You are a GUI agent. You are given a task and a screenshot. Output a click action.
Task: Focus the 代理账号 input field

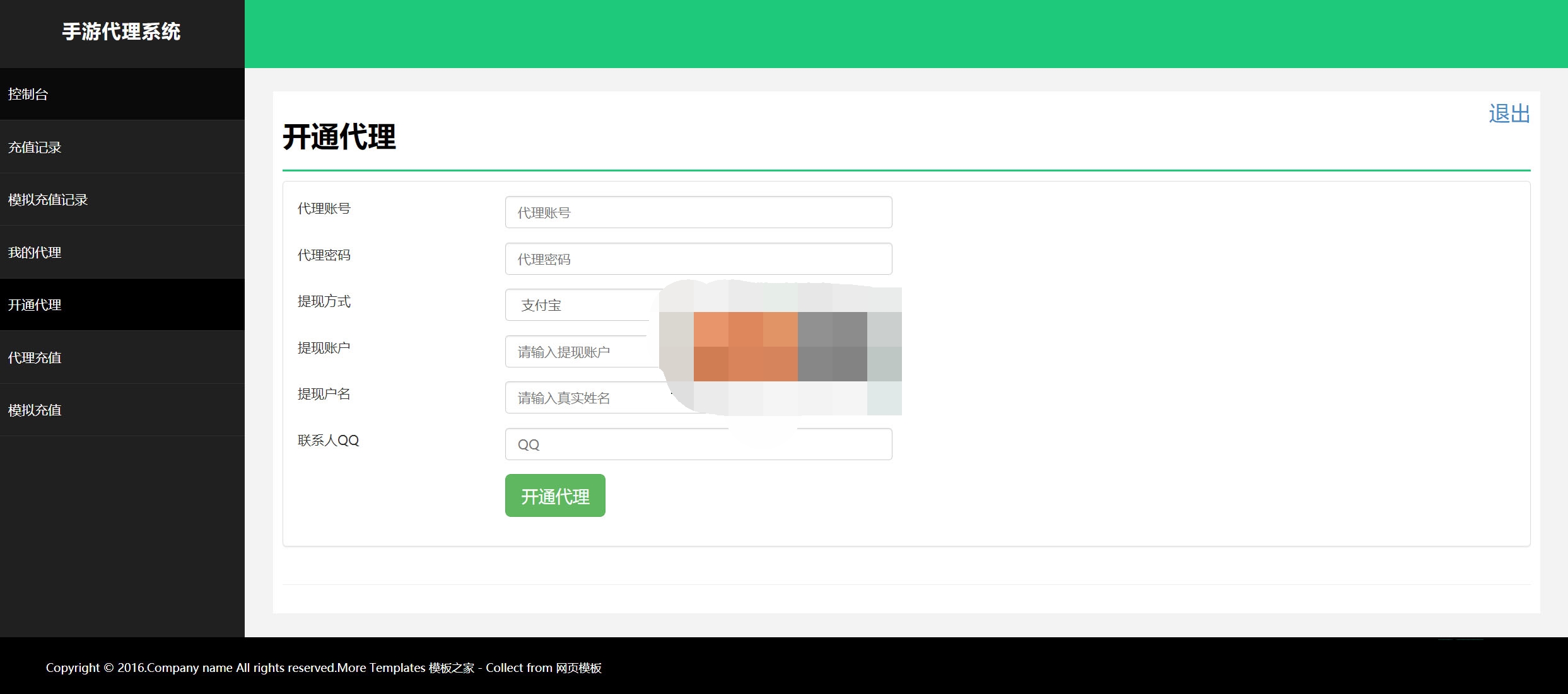[698, 212]
